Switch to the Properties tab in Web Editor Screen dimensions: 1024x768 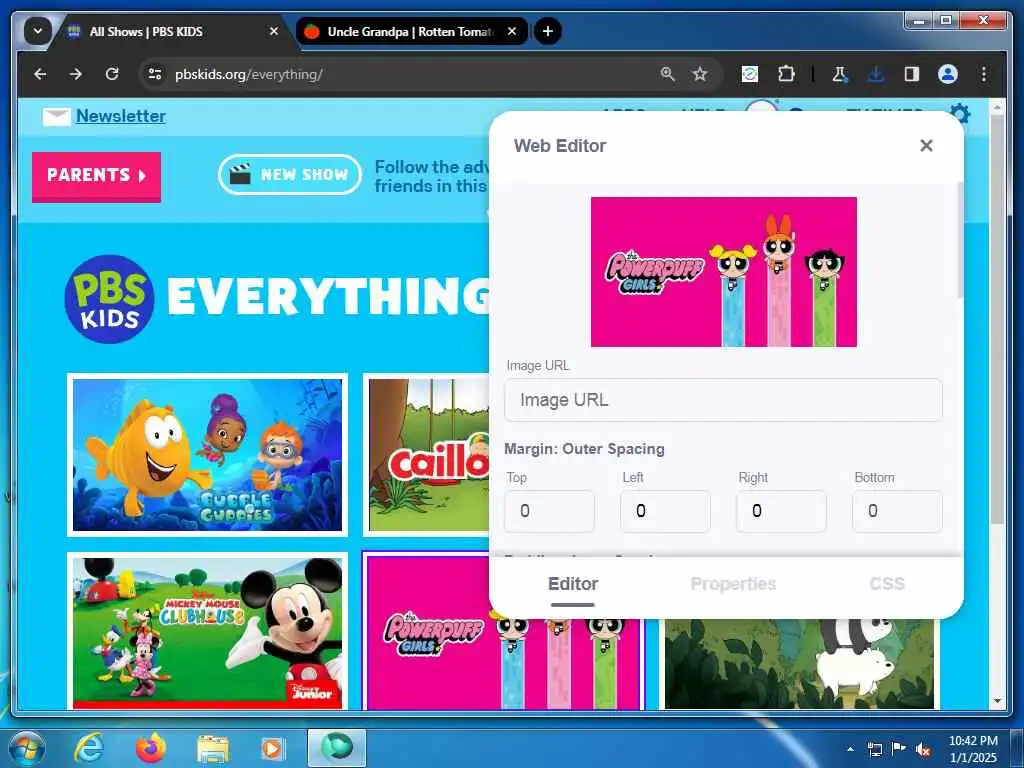pos(733,584)
